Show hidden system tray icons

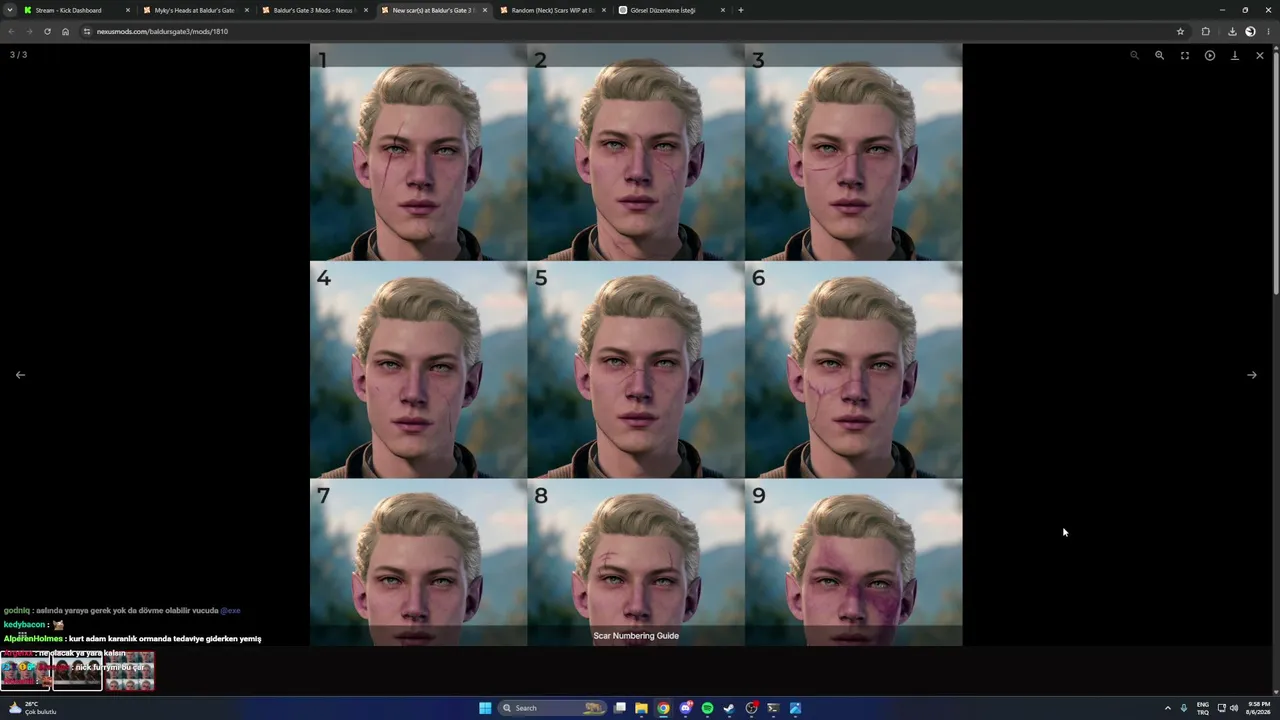coord(1167,708)
